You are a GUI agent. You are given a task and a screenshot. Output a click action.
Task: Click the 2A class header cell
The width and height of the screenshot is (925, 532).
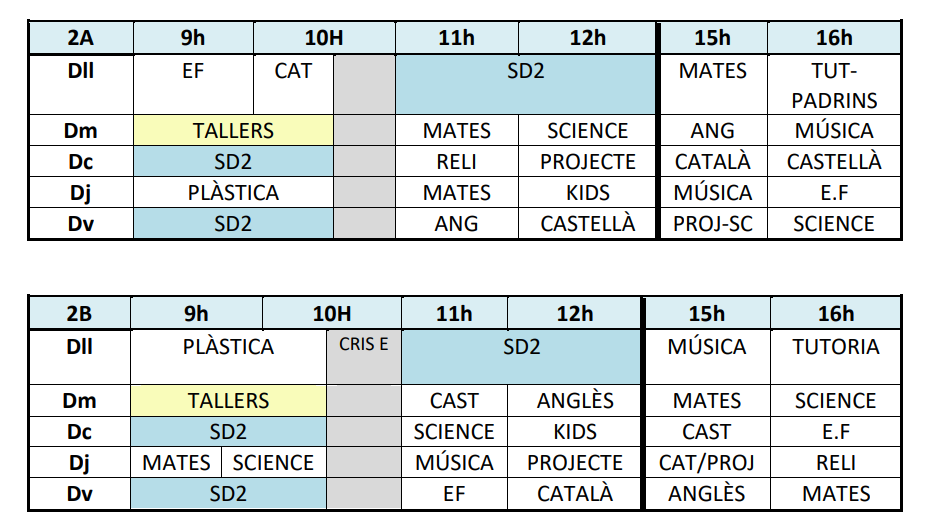[x=80, y=39]
